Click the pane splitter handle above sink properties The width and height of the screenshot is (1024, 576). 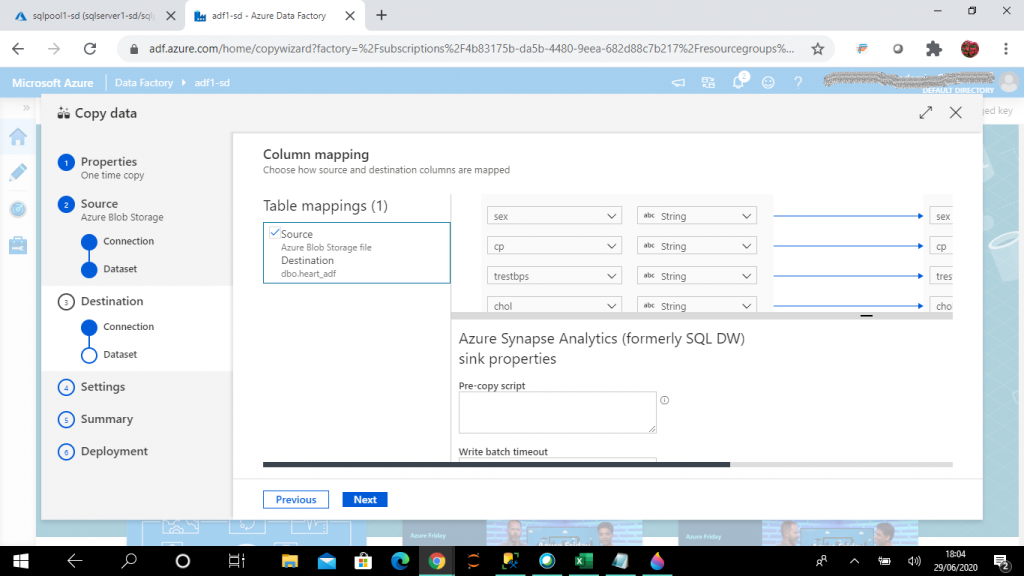(866, 315)
